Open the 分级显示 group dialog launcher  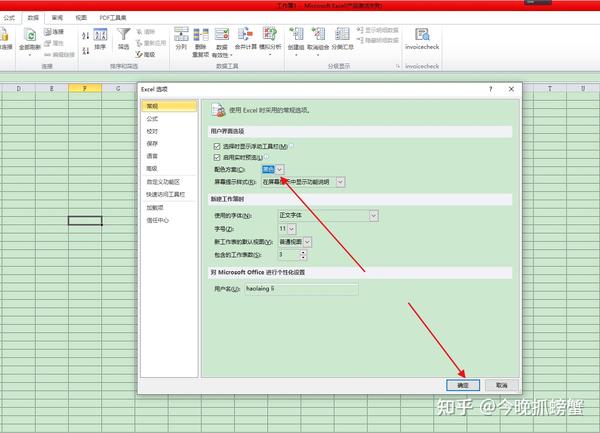397,67
